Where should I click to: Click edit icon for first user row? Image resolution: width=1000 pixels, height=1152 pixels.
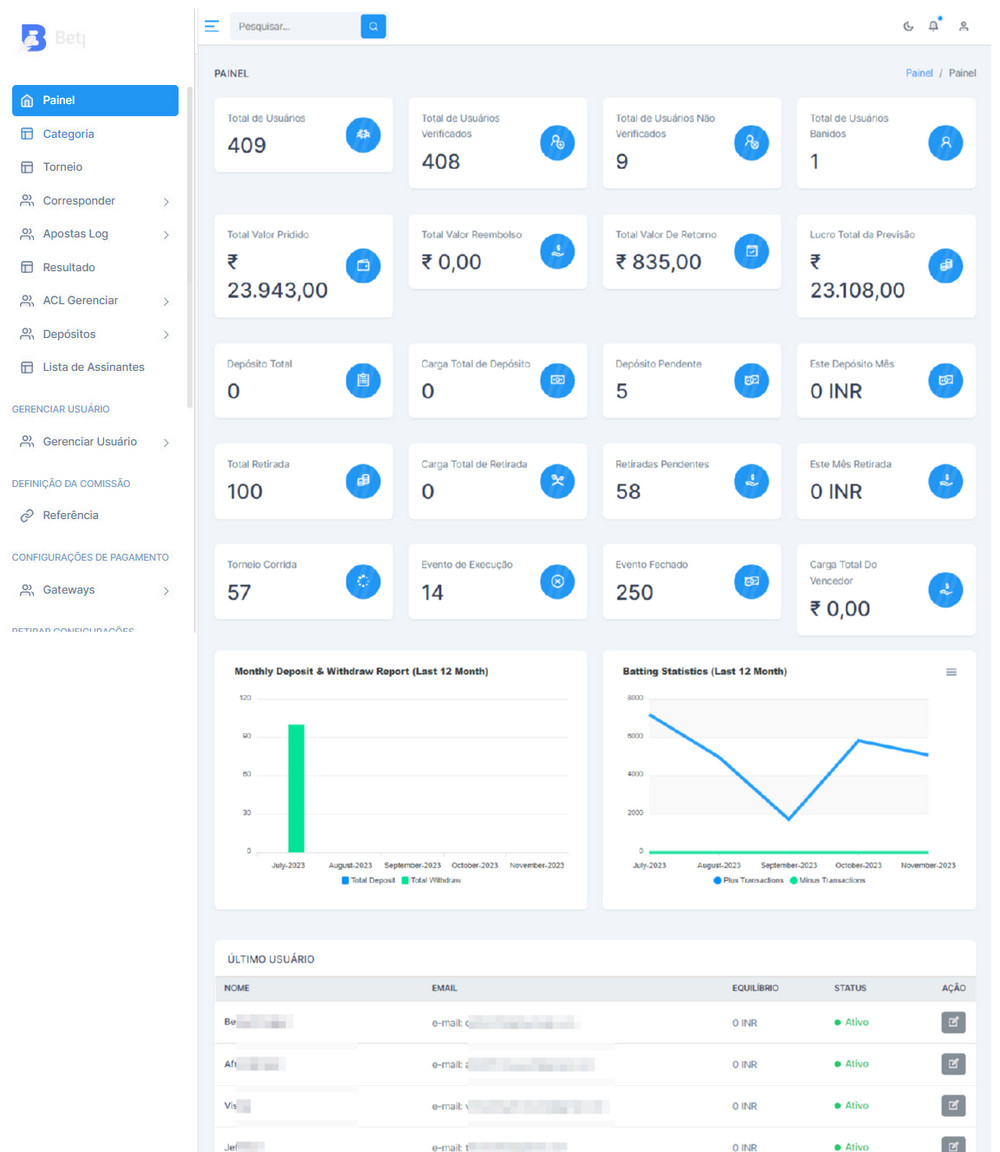coord(953,1022)
